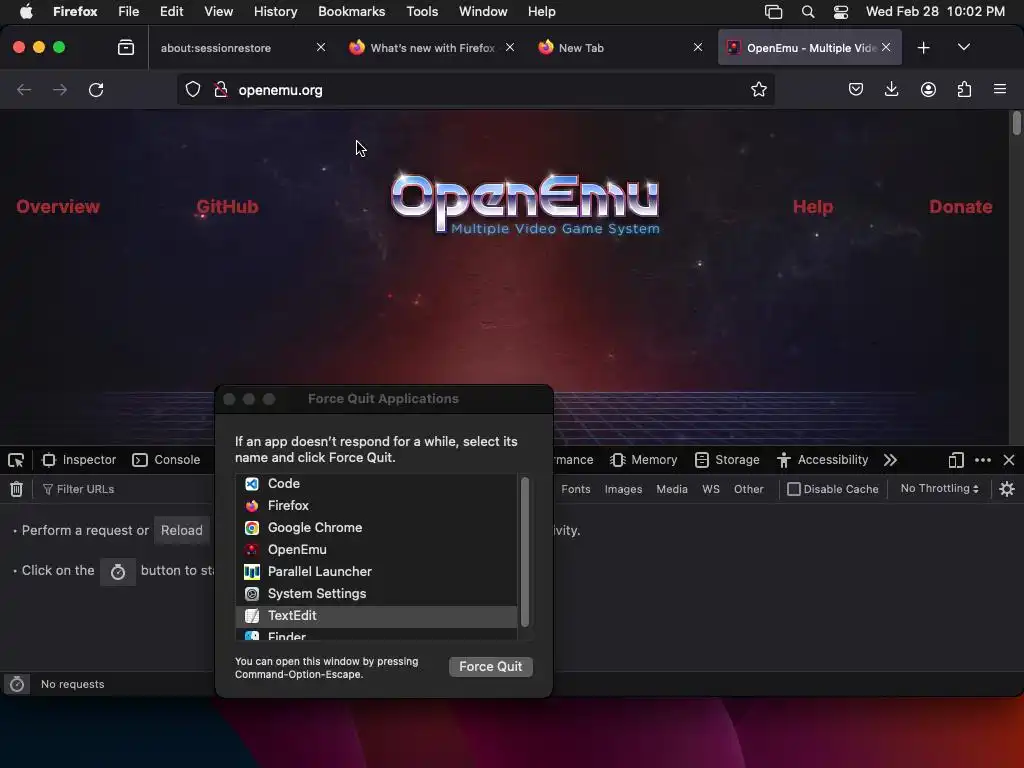Select TextEdit in Force Quit list
Image resolution: width=1024 pixels, height=768 pixels.
pos(376,616)
